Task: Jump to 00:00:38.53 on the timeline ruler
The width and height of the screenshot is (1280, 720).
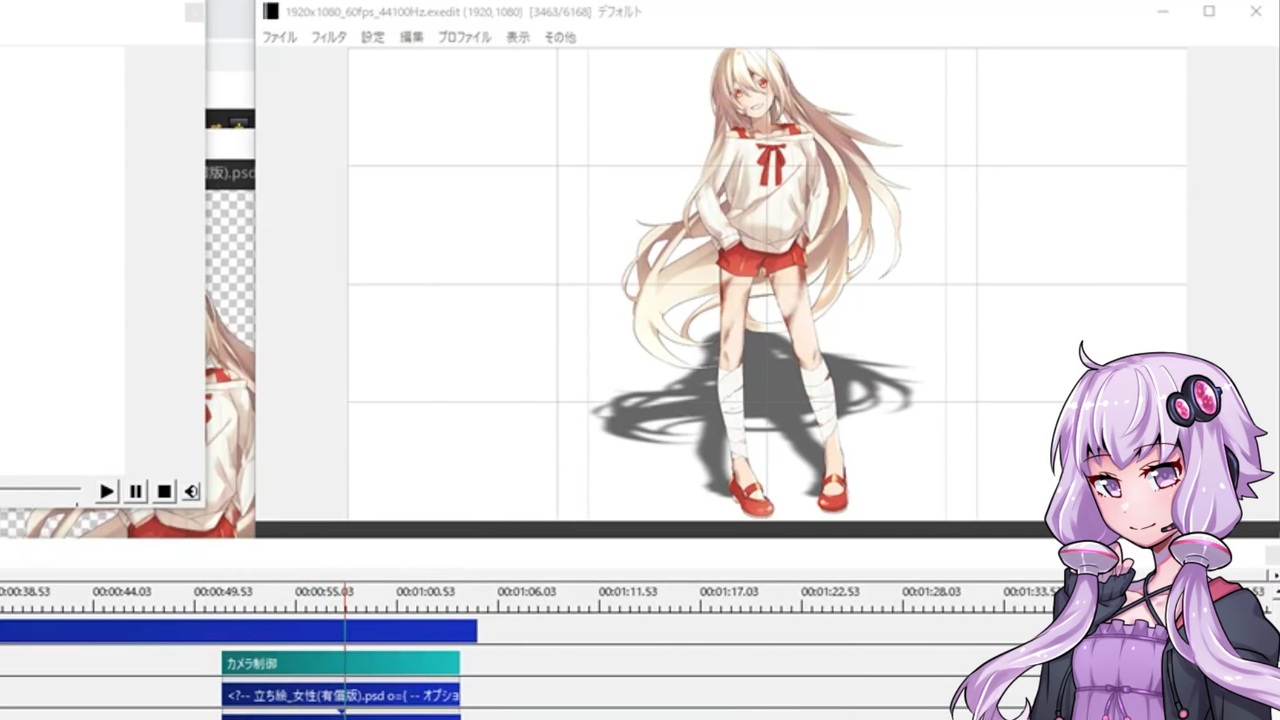Action: [x=25, y=592]
